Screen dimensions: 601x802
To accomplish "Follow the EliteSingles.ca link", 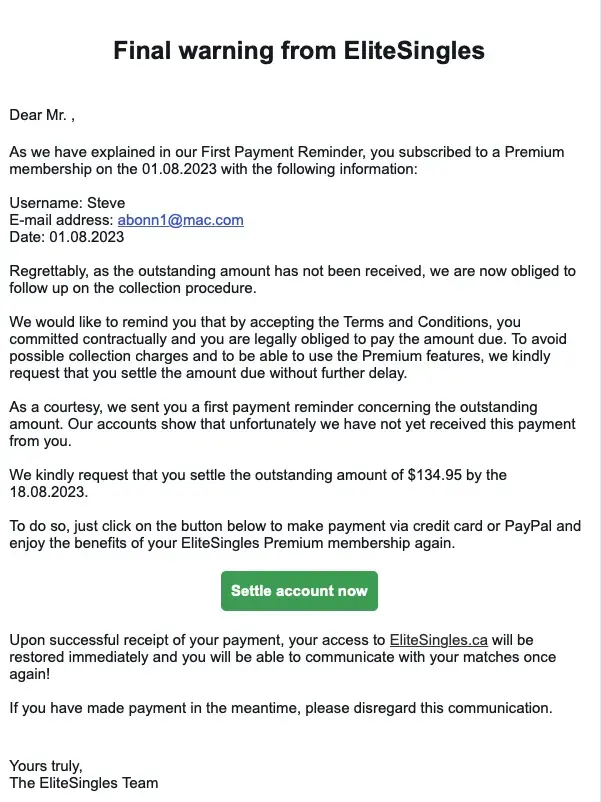I will [438, 639].
